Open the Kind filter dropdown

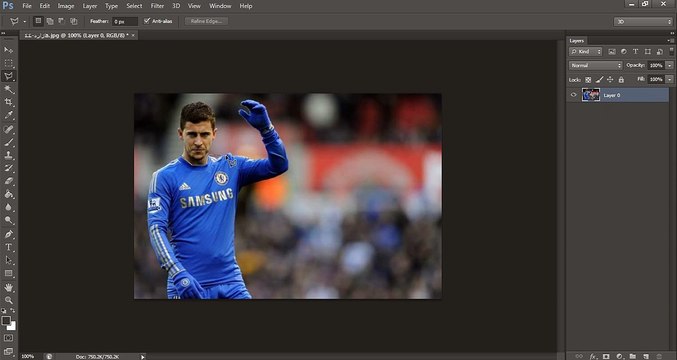click(585, 51)
